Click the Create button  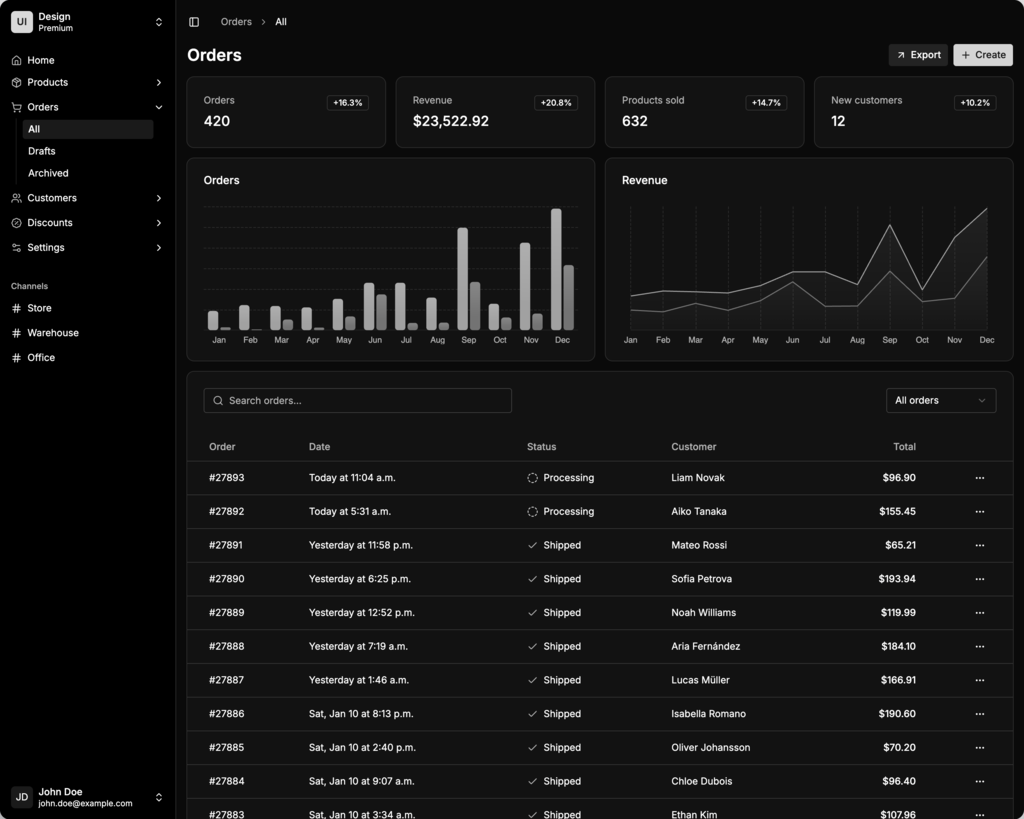click(982, 55)
